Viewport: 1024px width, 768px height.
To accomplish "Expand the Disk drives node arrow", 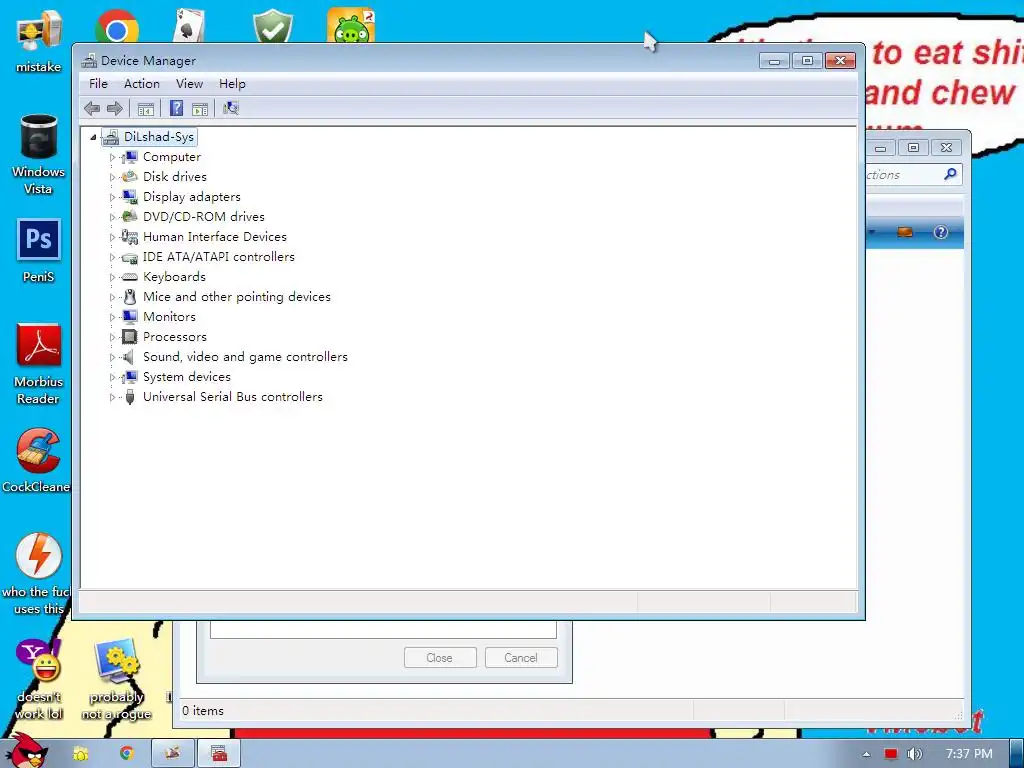I will click(112, 177).
